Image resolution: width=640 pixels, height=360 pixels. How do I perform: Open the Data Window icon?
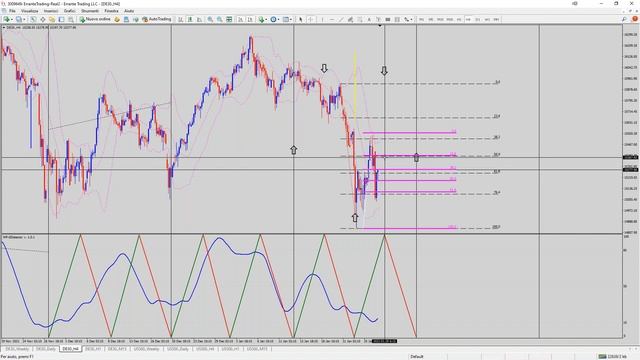point(42,19)
